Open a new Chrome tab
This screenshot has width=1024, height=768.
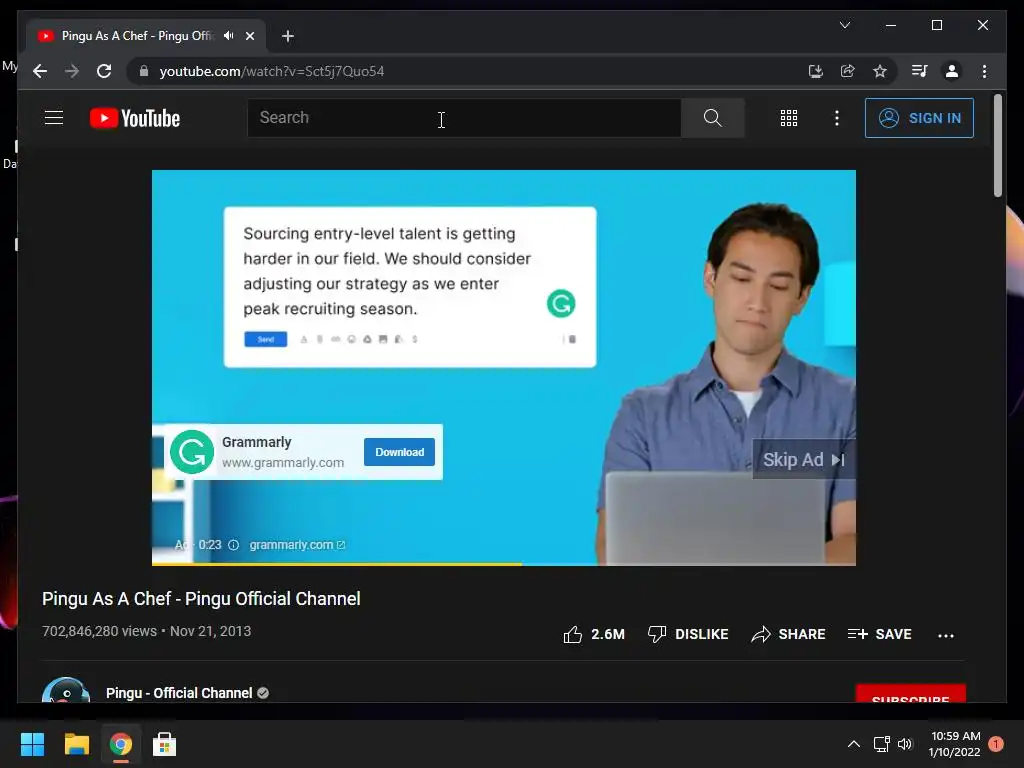[x=288, y=36]
